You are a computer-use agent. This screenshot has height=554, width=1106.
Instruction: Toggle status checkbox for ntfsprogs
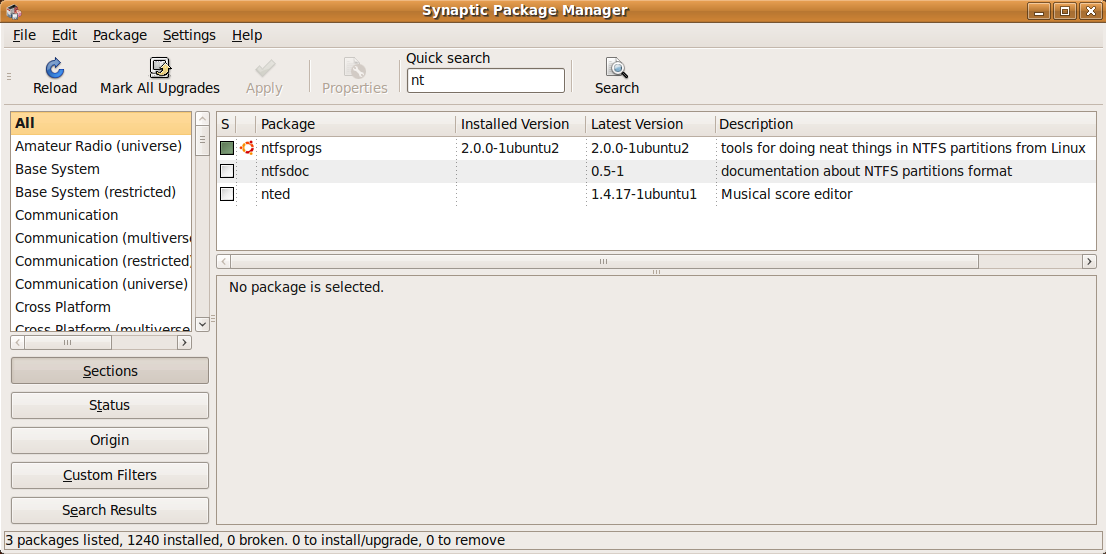pyautogui.click(x=226, y=148)
